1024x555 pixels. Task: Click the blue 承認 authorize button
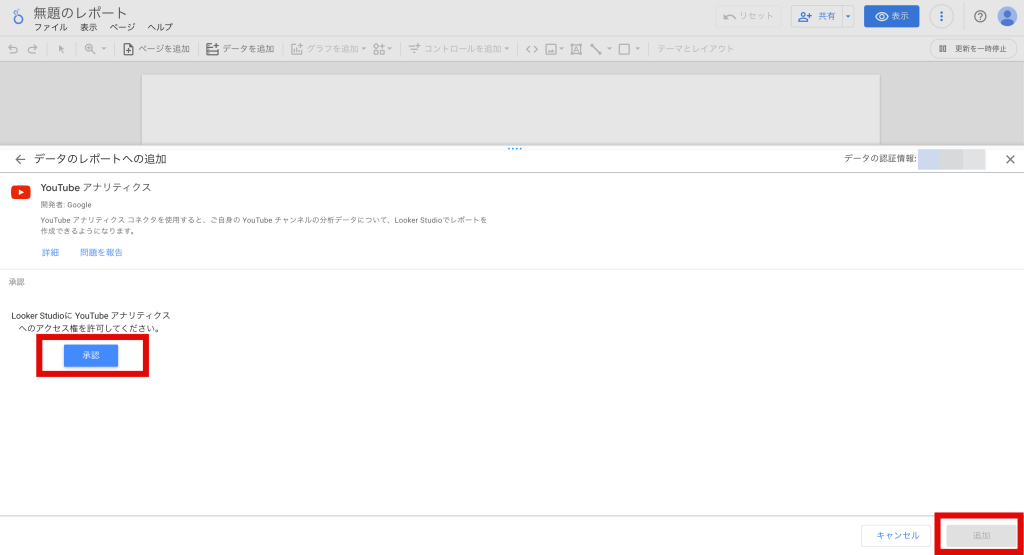click(91, 355)
